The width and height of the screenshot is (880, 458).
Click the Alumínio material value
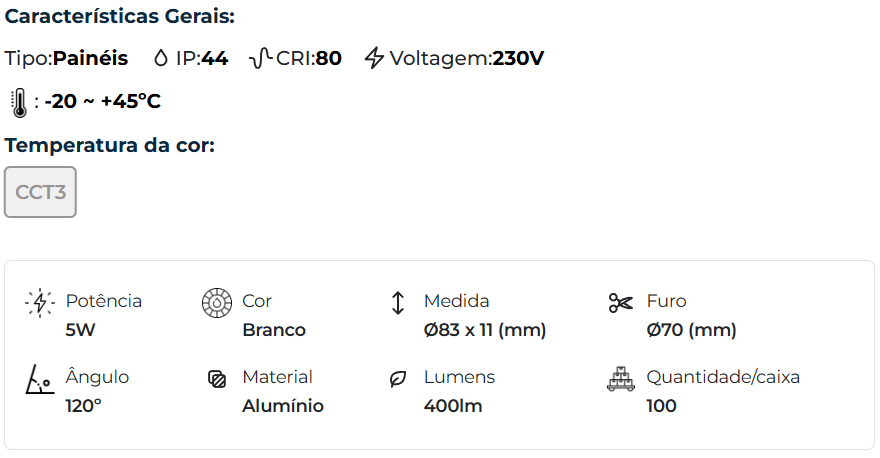(x=283, y=406)
